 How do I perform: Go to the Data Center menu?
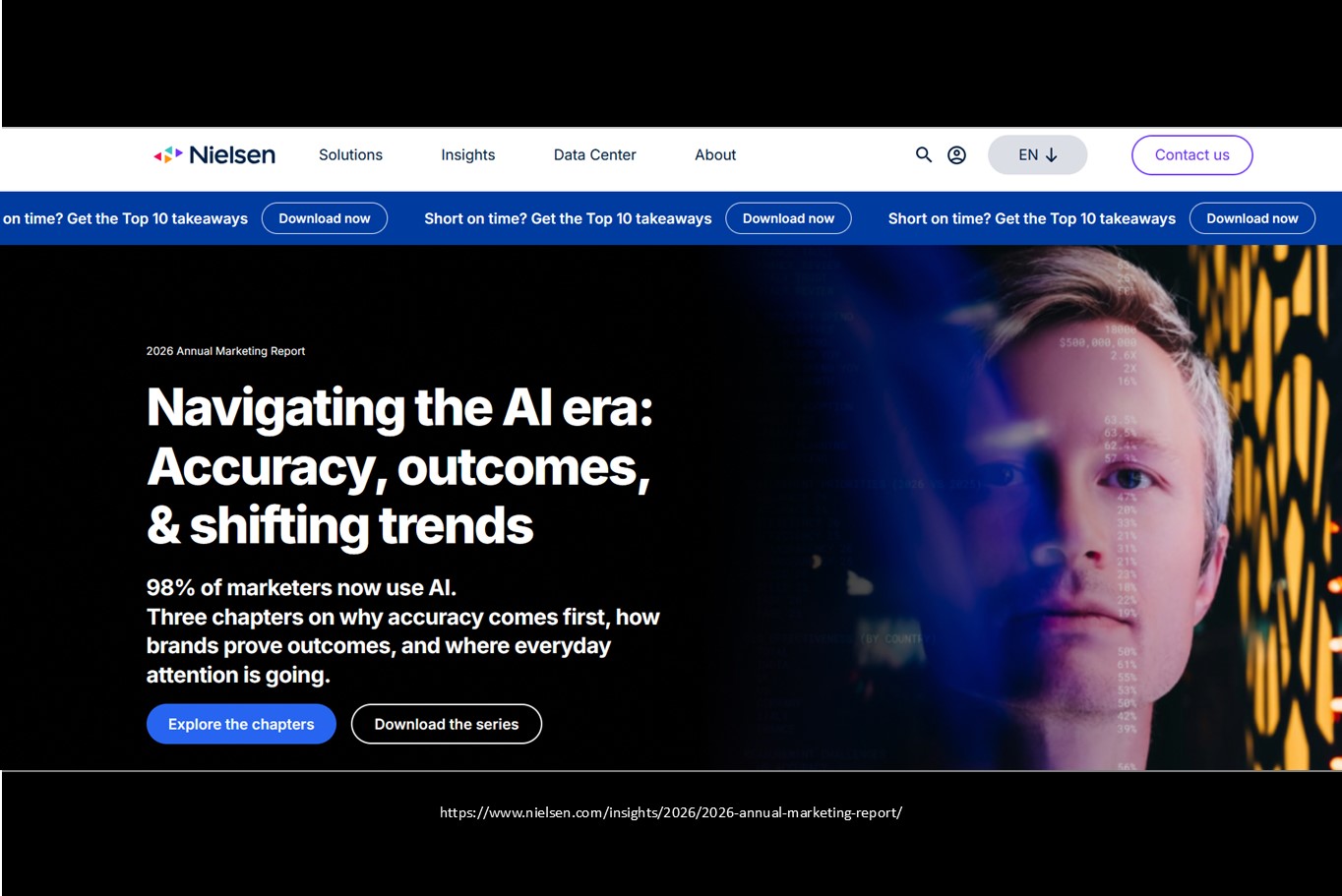(594, 154)
